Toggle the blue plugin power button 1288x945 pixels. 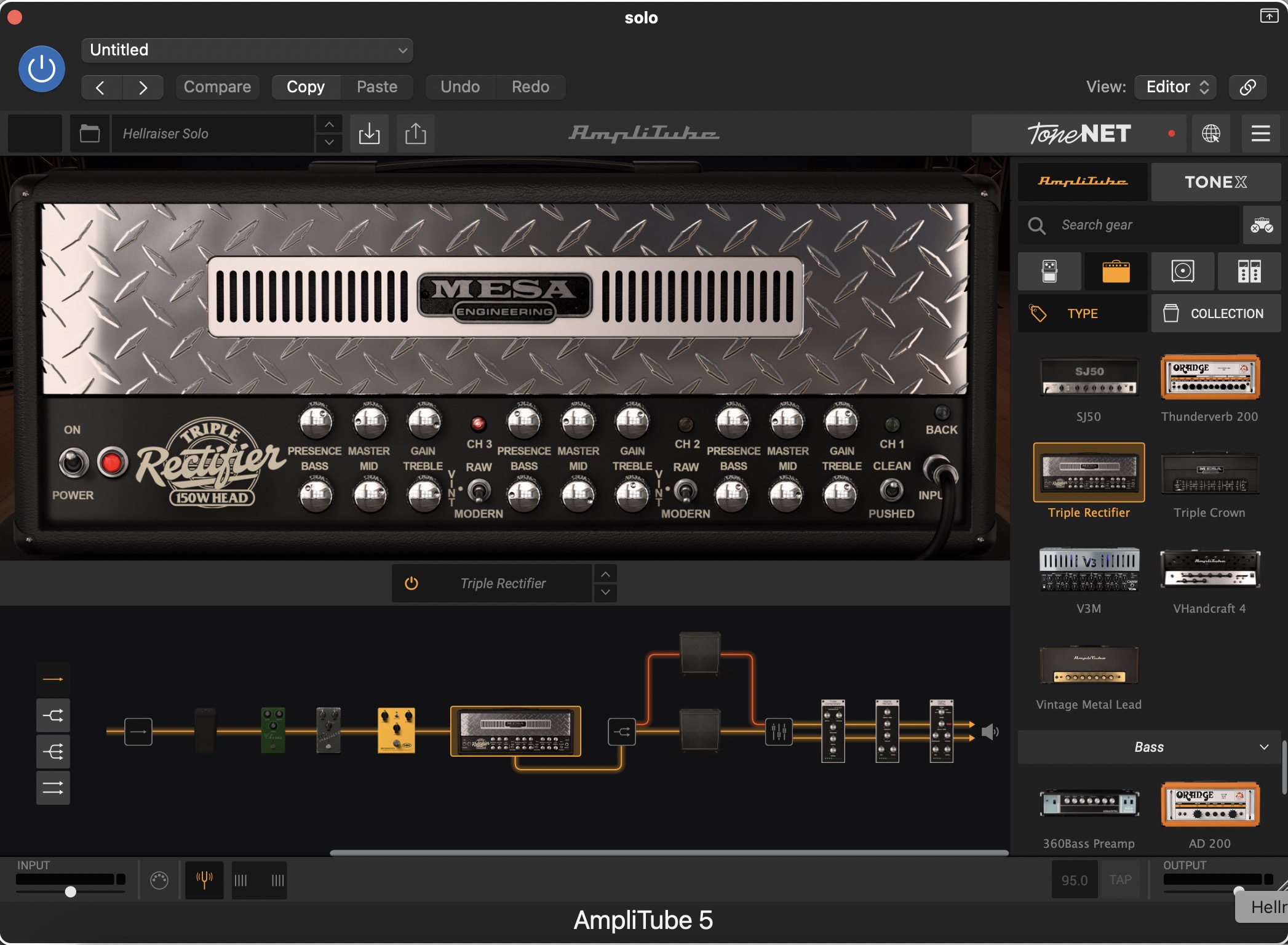point(42,69)
